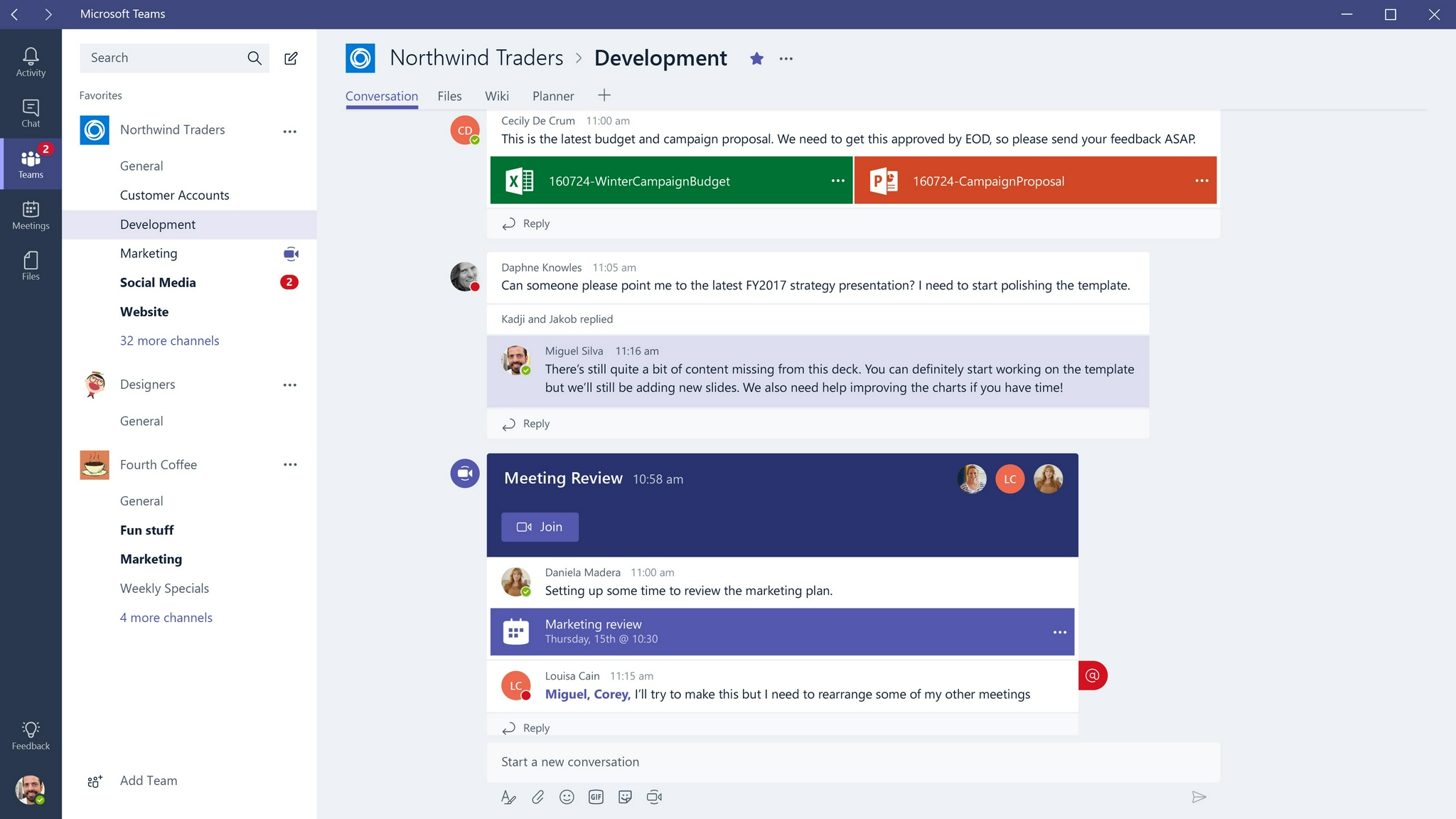Click the attach file icon in toolbar
Screen dimensions: 1456x819
click(538, 797)
